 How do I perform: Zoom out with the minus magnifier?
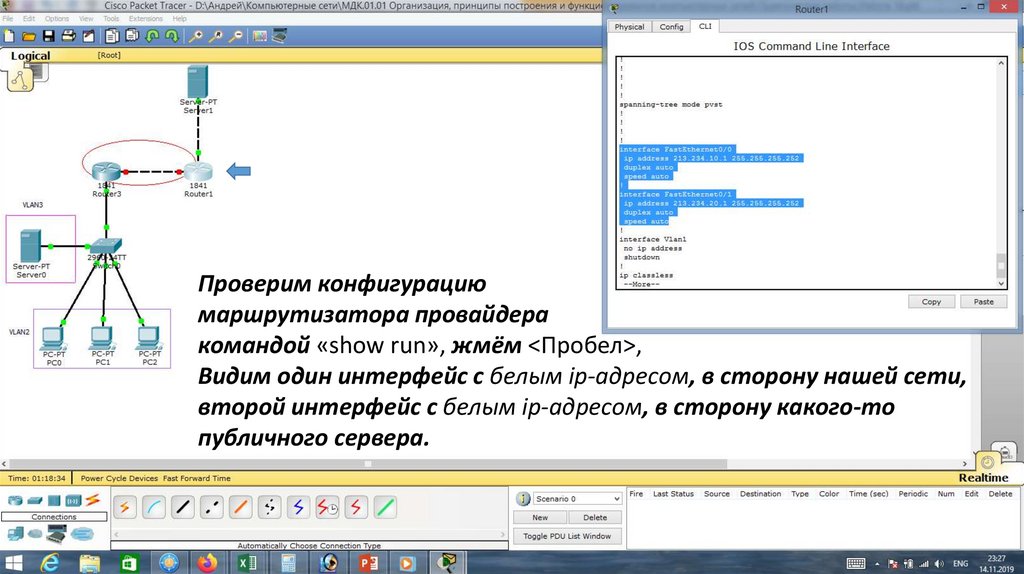click(x=236, y=36)
